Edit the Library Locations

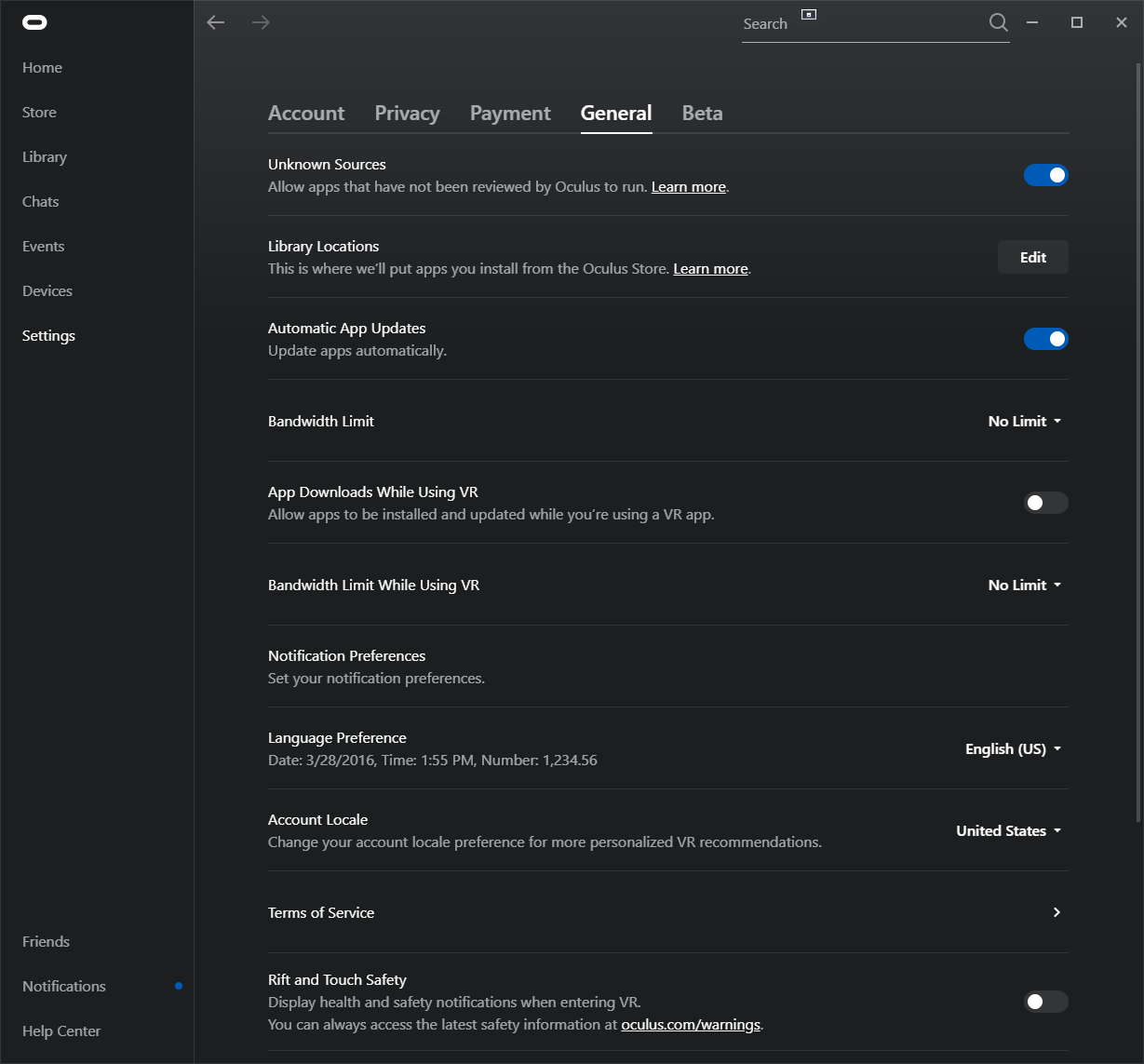(x=1032, y=256)
